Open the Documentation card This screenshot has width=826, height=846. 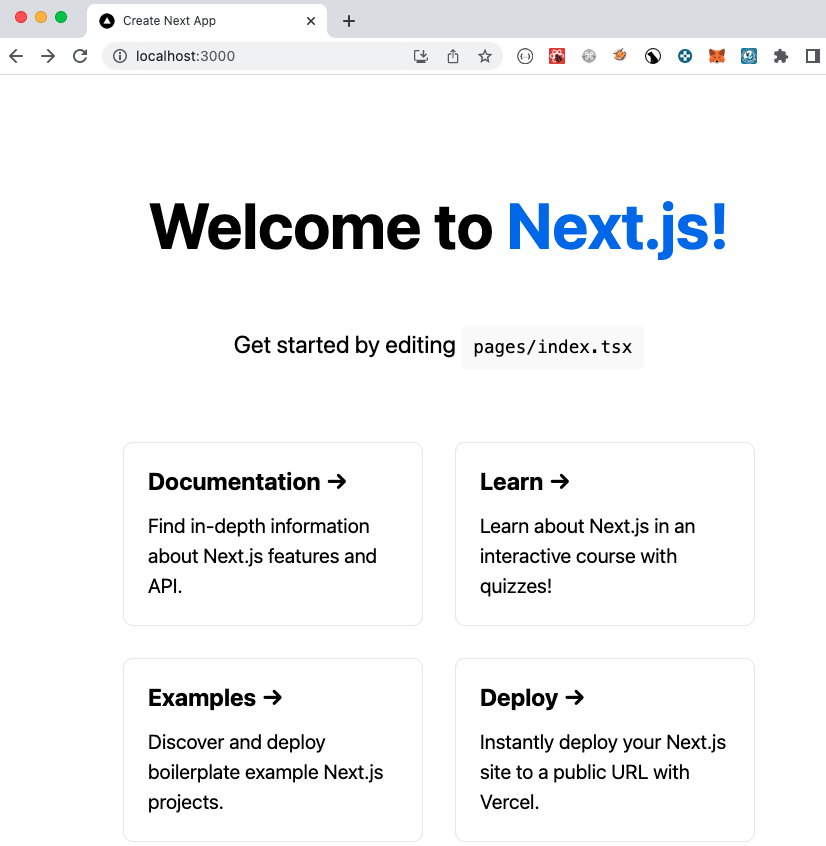(273, 534)
